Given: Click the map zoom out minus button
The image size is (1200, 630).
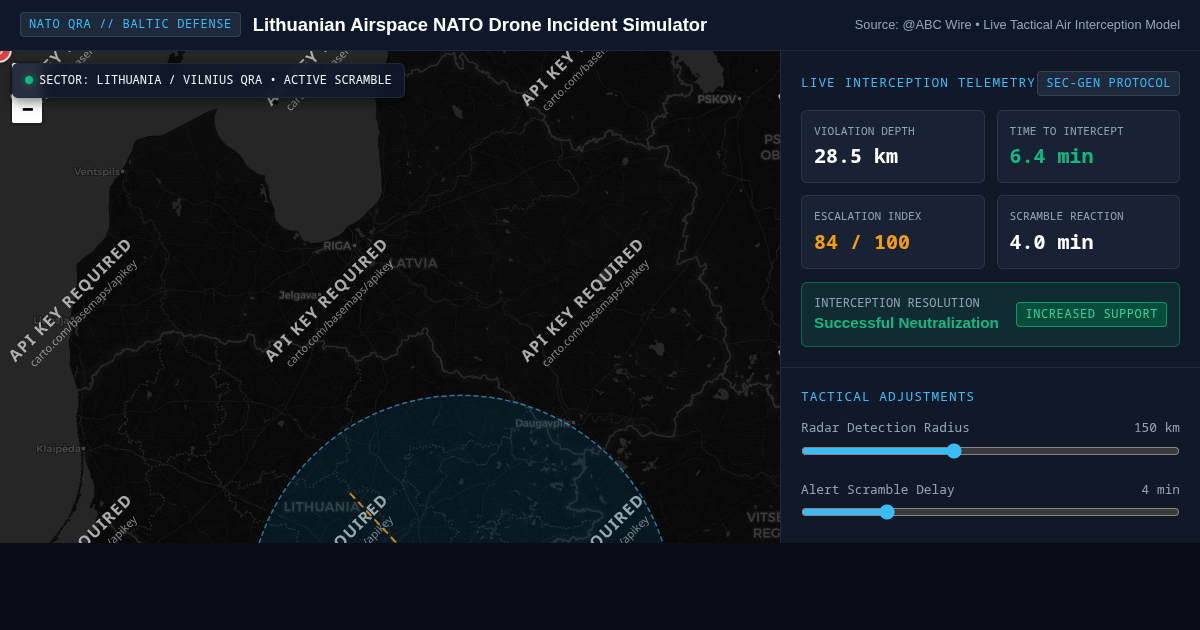Looking at the screenshot, I should click(27, 109).
